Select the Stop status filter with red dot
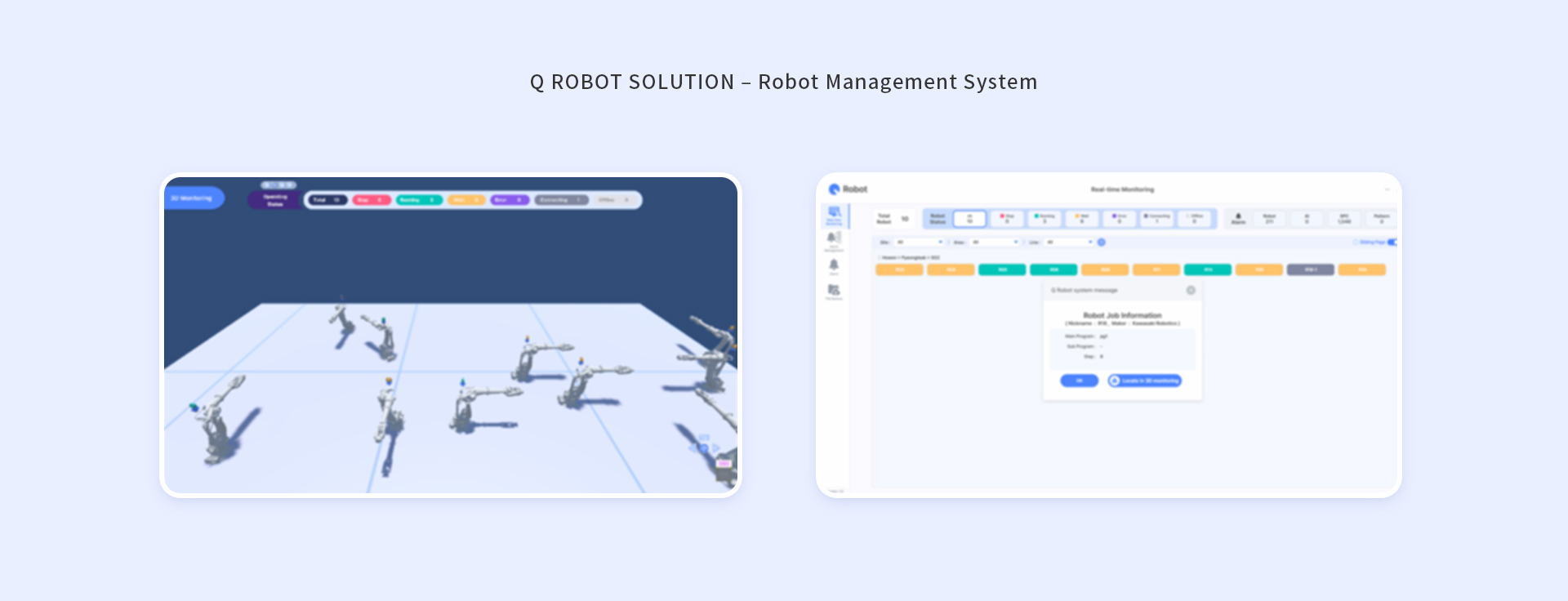This screenshot has height=601, width=1568. (1007, 218)
